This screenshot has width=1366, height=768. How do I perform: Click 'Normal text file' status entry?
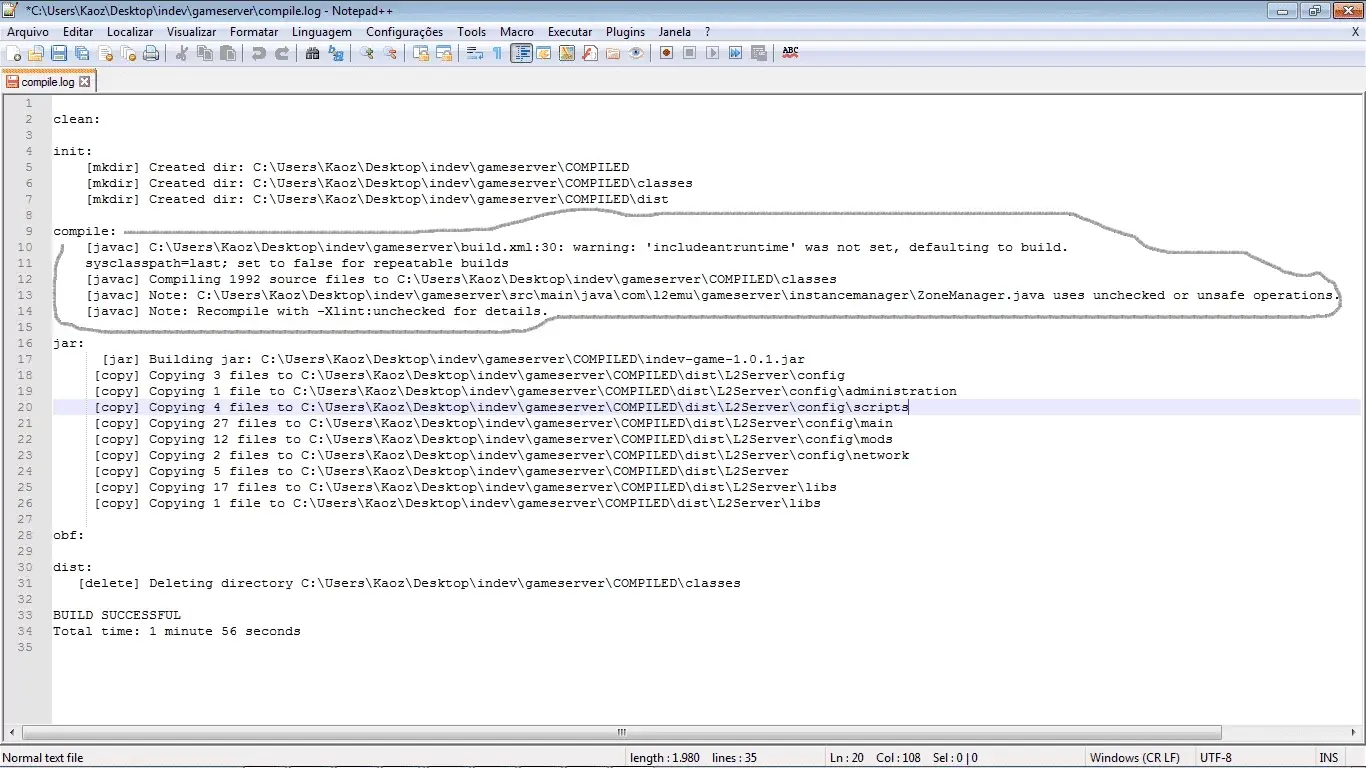coord(43,758)
